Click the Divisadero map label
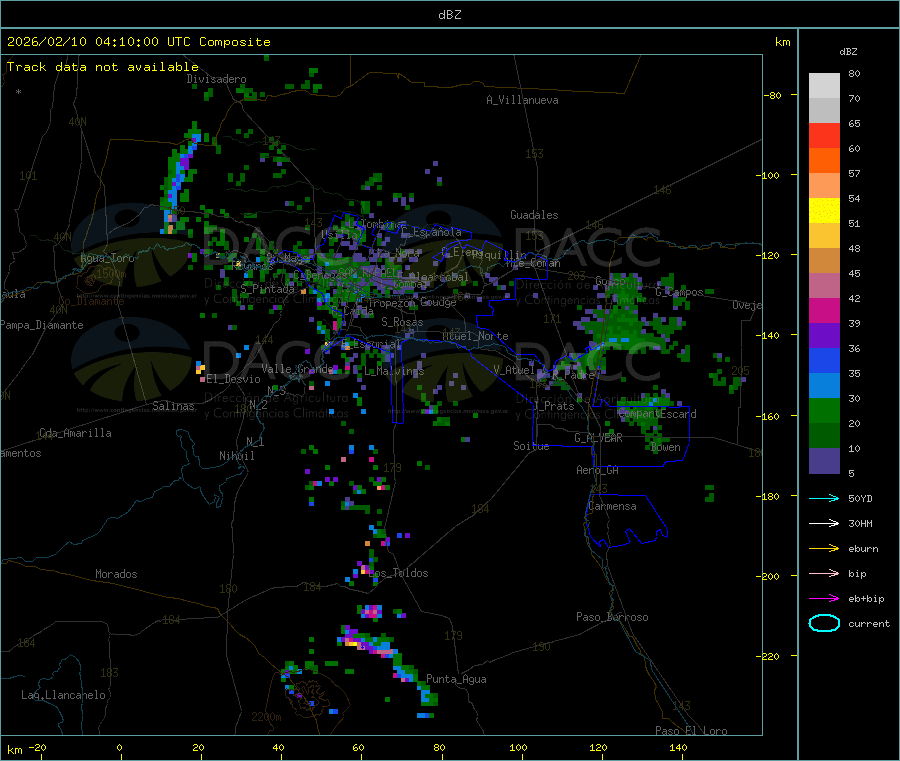Image resolution: width=900 pixels, height=761 pixels. [216, 79]
